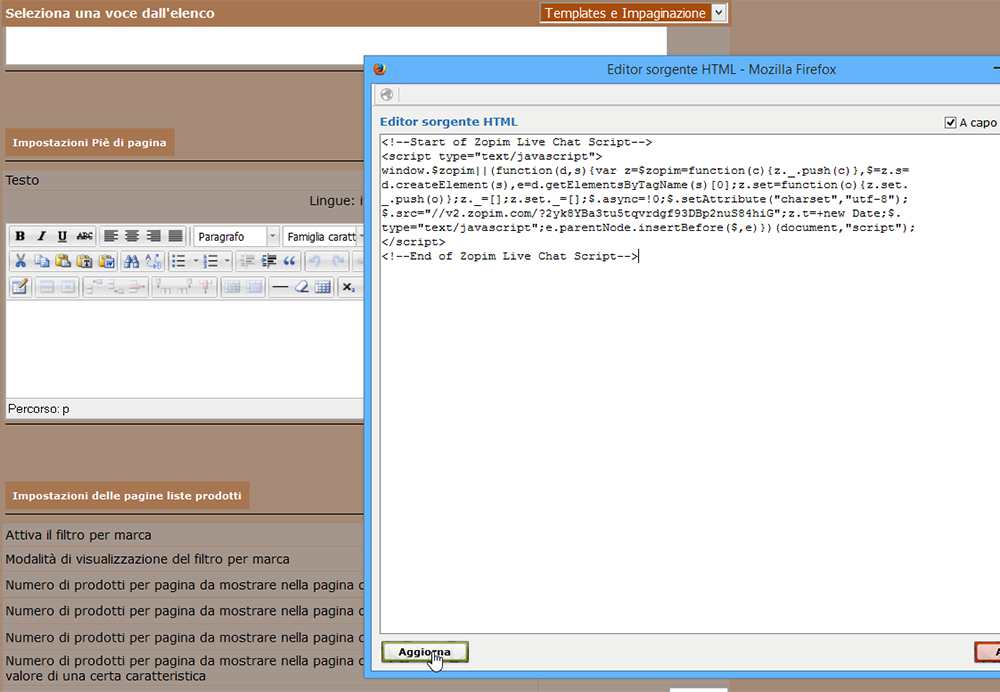
Task: Undo last action in the editor
Action: tap(315, 261)
